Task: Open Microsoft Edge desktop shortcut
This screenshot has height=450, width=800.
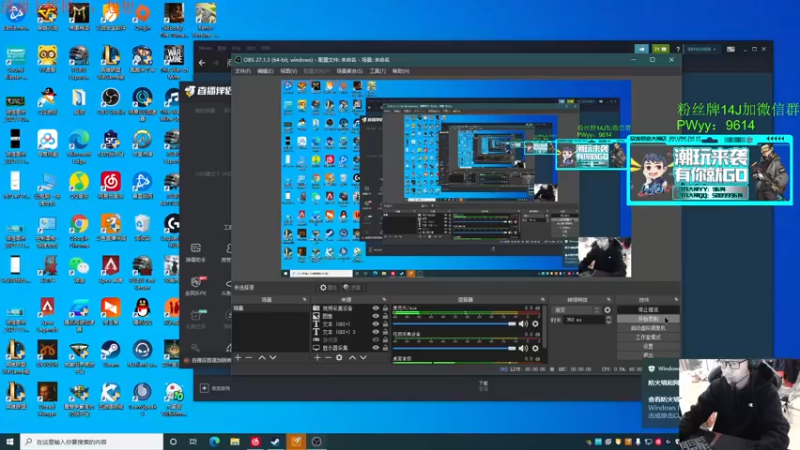Action: [x=79, y=143]
